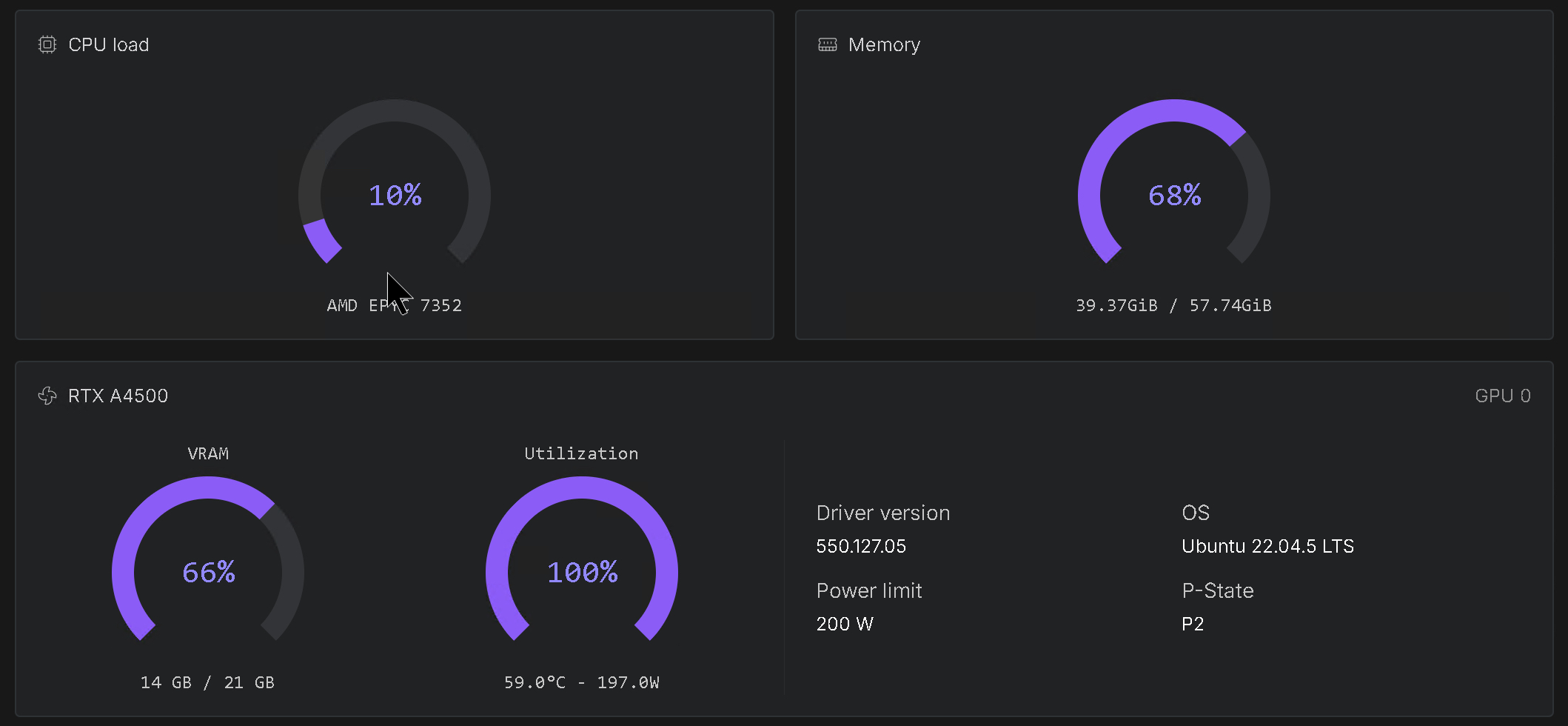This screenshot has width=1568, height=726.
Task: Click the GPU icon beside RTX A4500
Action: (x=47, y=396)
